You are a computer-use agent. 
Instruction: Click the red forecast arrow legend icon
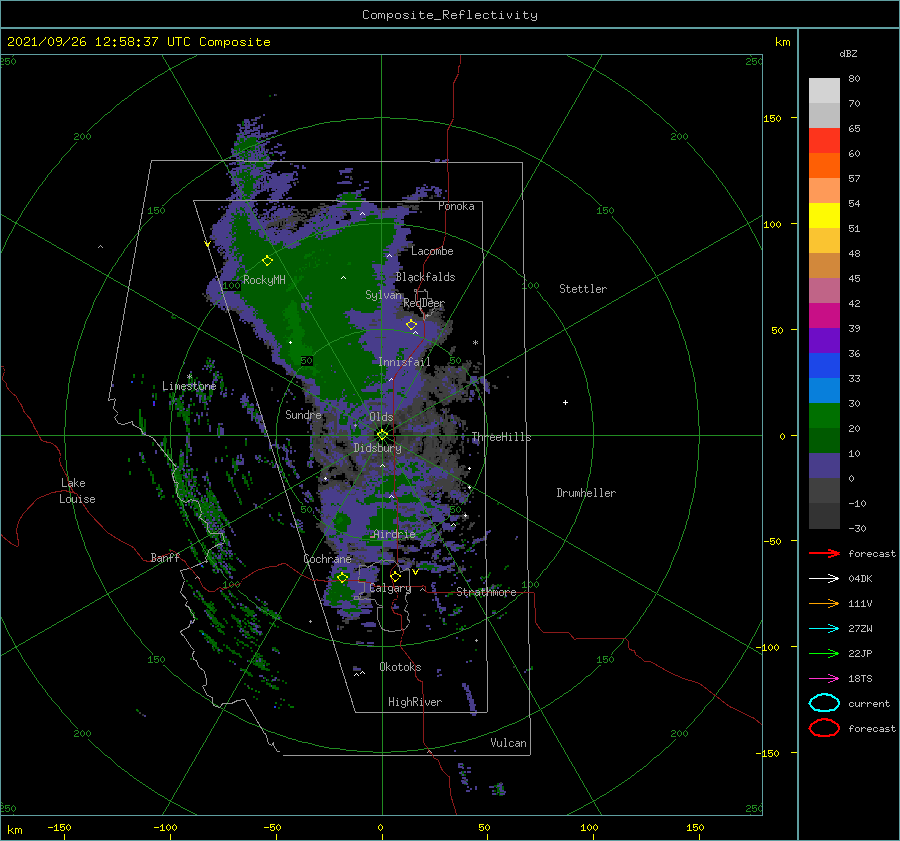pos(824,553)
